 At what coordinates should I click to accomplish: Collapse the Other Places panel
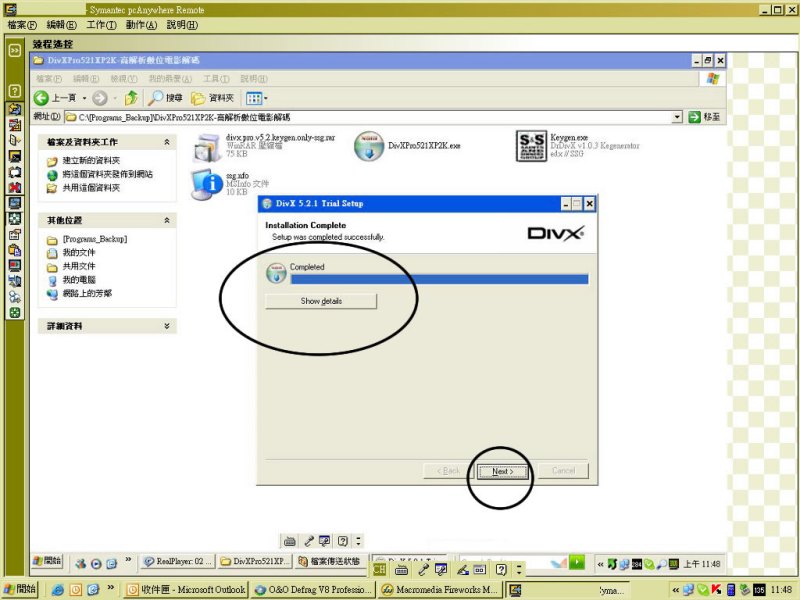tap(167, 220)
